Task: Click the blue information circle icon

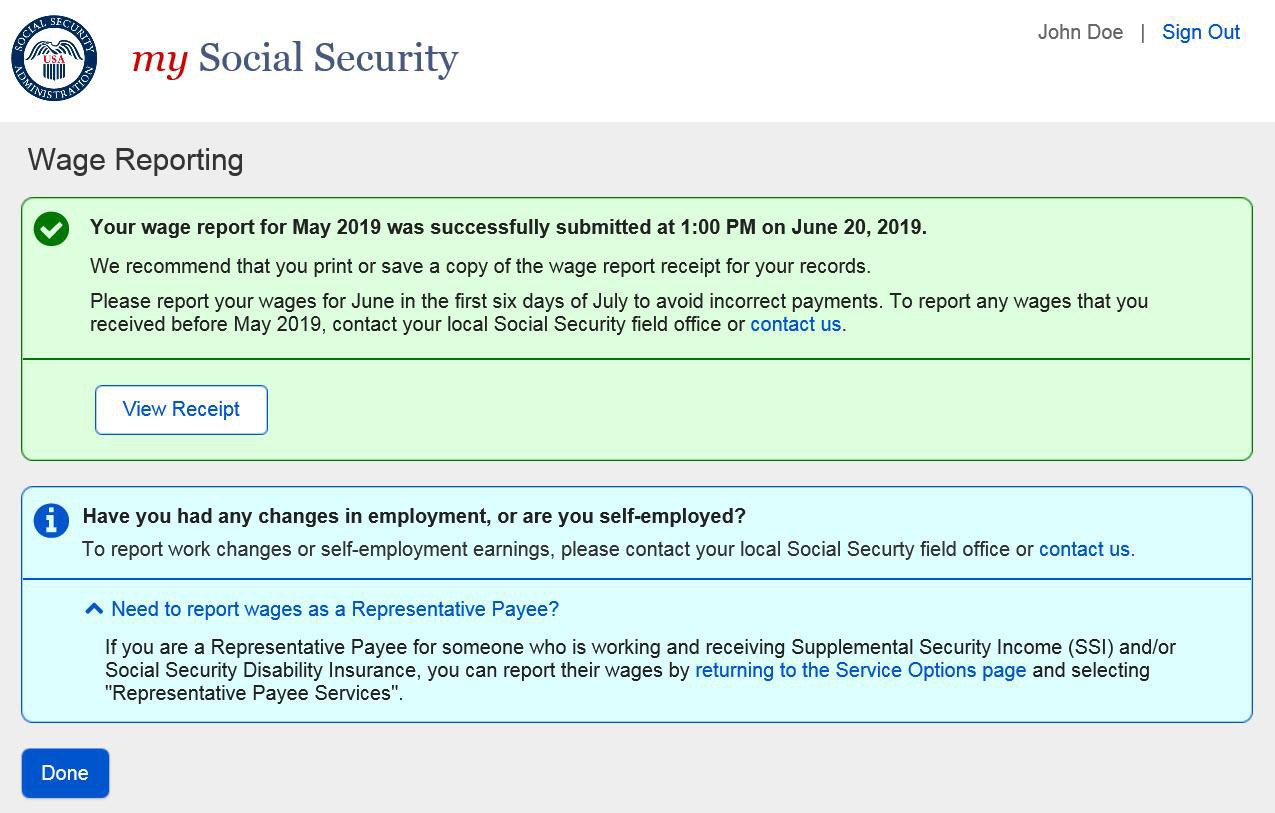Action: 51,520
